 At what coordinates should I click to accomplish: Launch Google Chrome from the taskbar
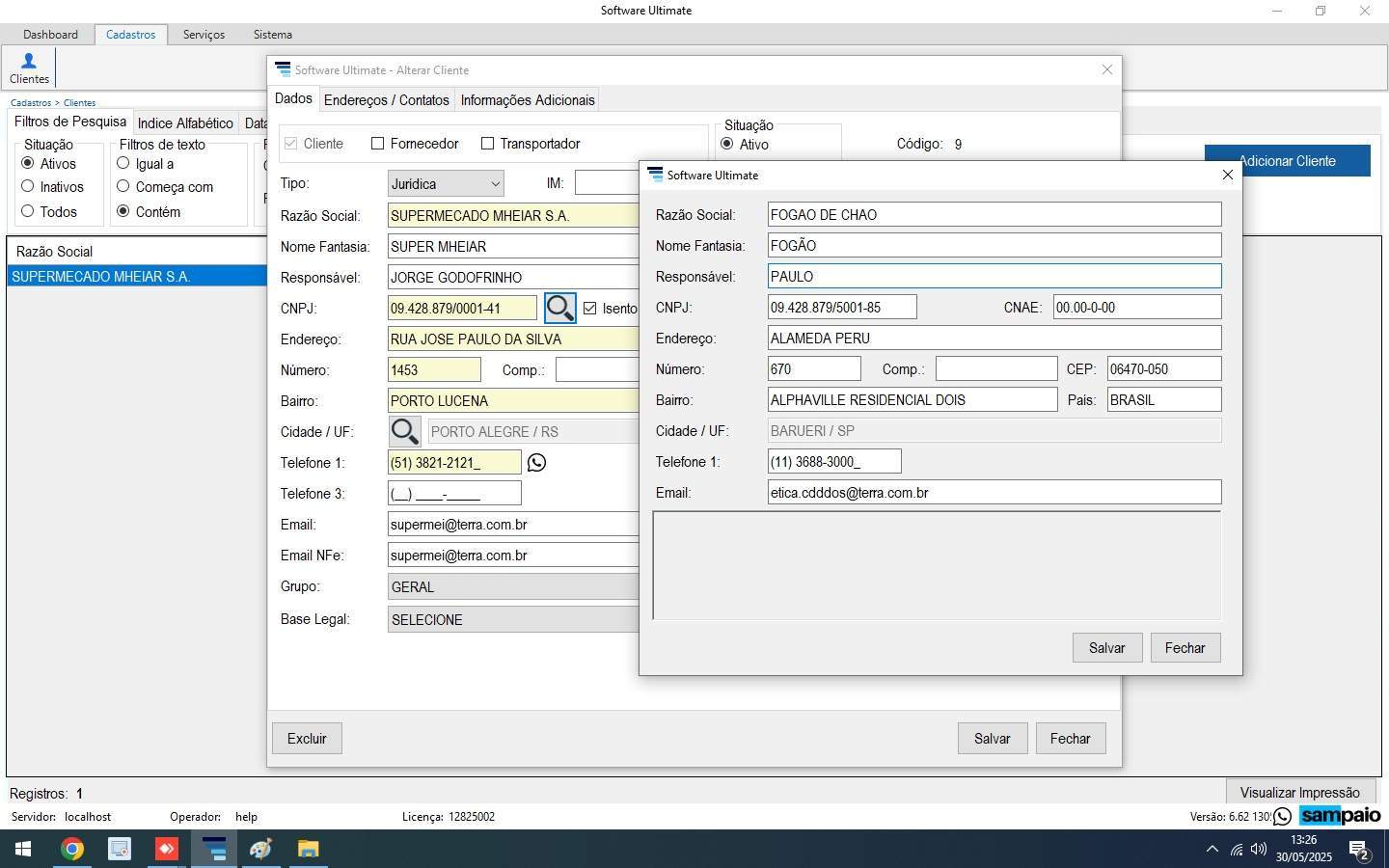pyautogui.click(x=71, y=850)
